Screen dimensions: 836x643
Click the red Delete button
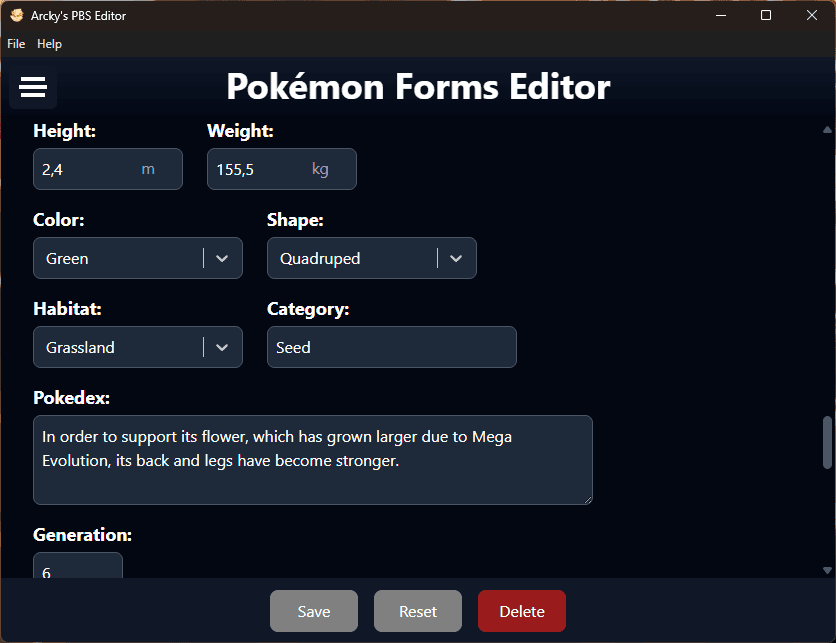[x=522, y=611]
